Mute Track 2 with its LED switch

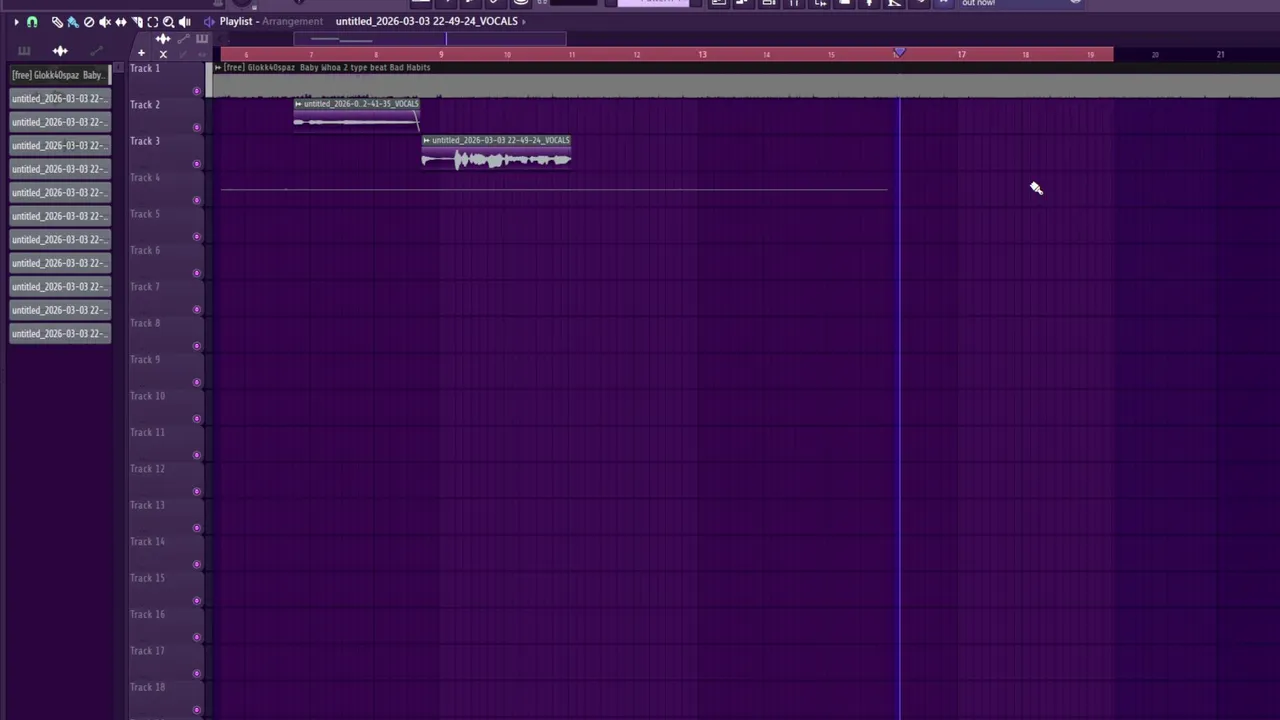(x=197, y=127)
